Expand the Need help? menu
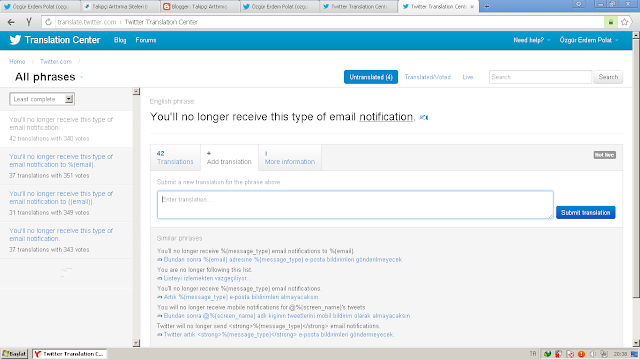This screenshot has height=360, width=640. (532, 40)
